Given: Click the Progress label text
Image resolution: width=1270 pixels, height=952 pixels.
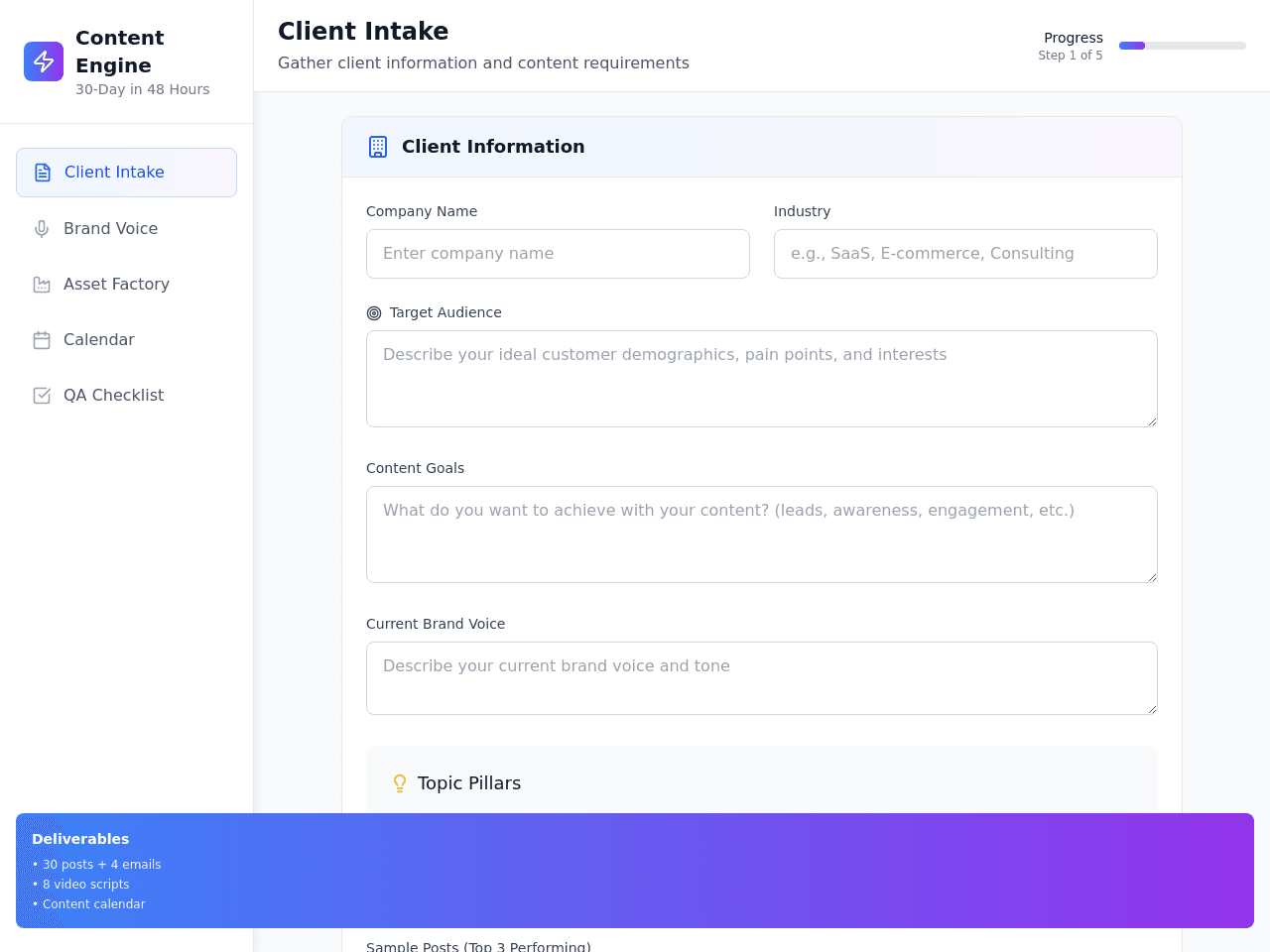Looking at the screenshot, I should tap(1074, 38).
